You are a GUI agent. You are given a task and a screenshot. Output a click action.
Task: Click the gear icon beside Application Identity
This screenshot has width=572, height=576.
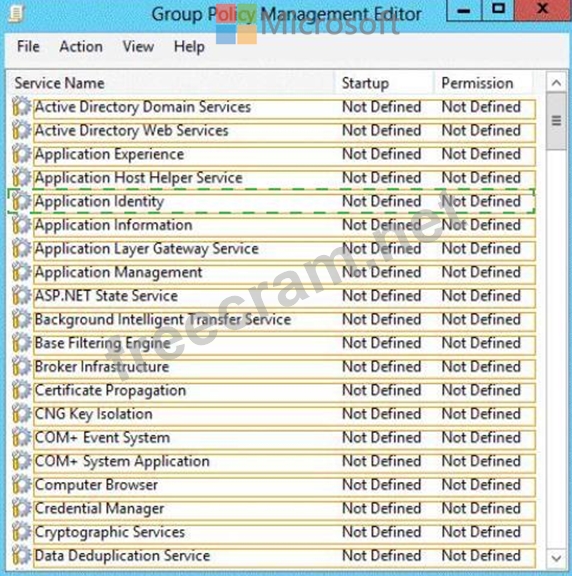21,201
